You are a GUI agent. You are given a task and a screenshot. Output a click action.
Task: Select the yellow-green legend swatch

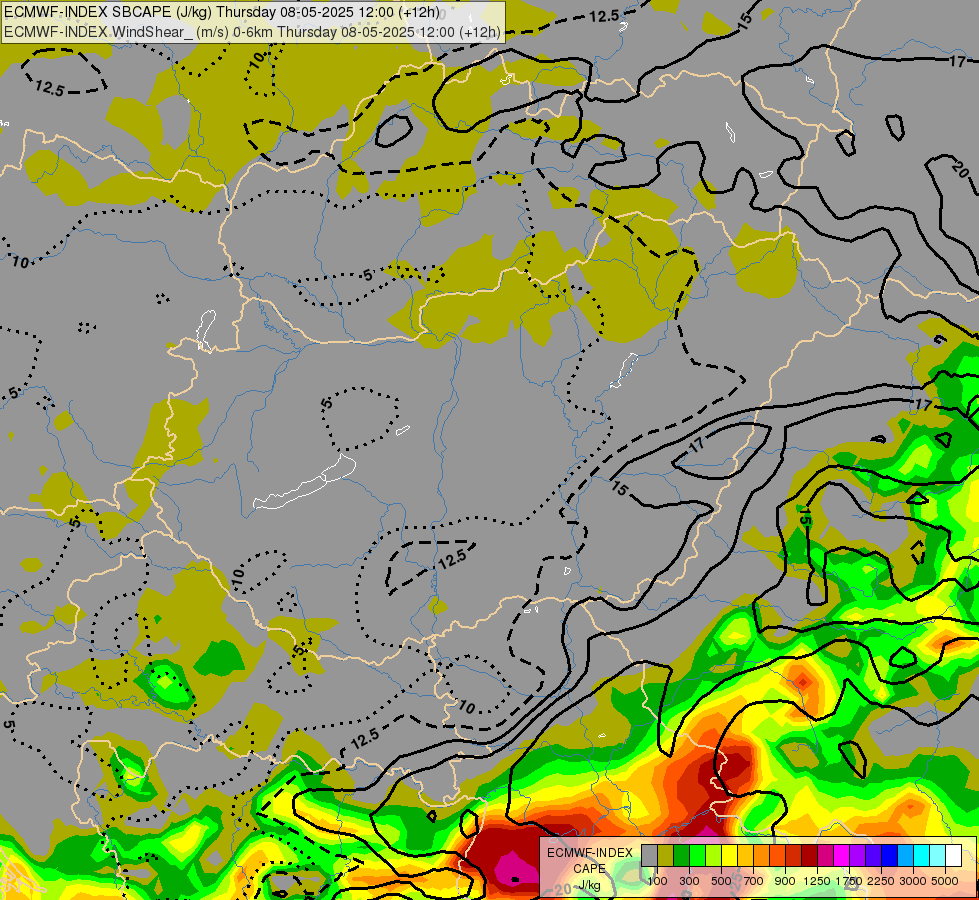714,855
